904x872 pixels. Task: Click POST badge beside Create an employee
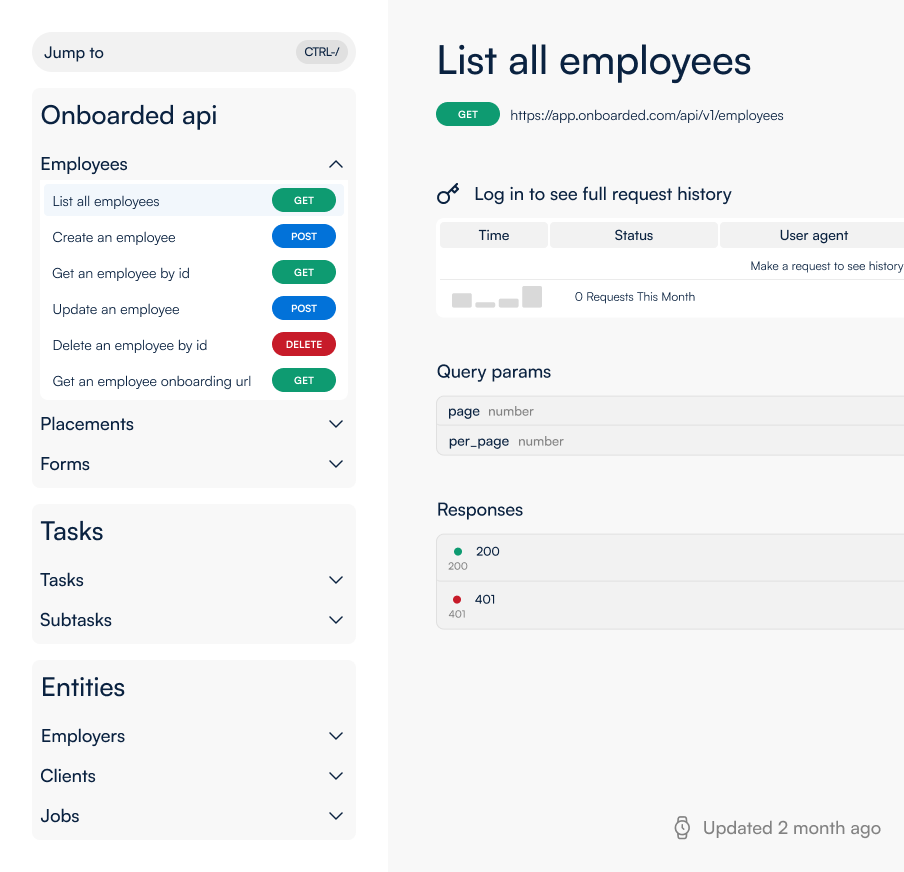click(x=304, y=236)
